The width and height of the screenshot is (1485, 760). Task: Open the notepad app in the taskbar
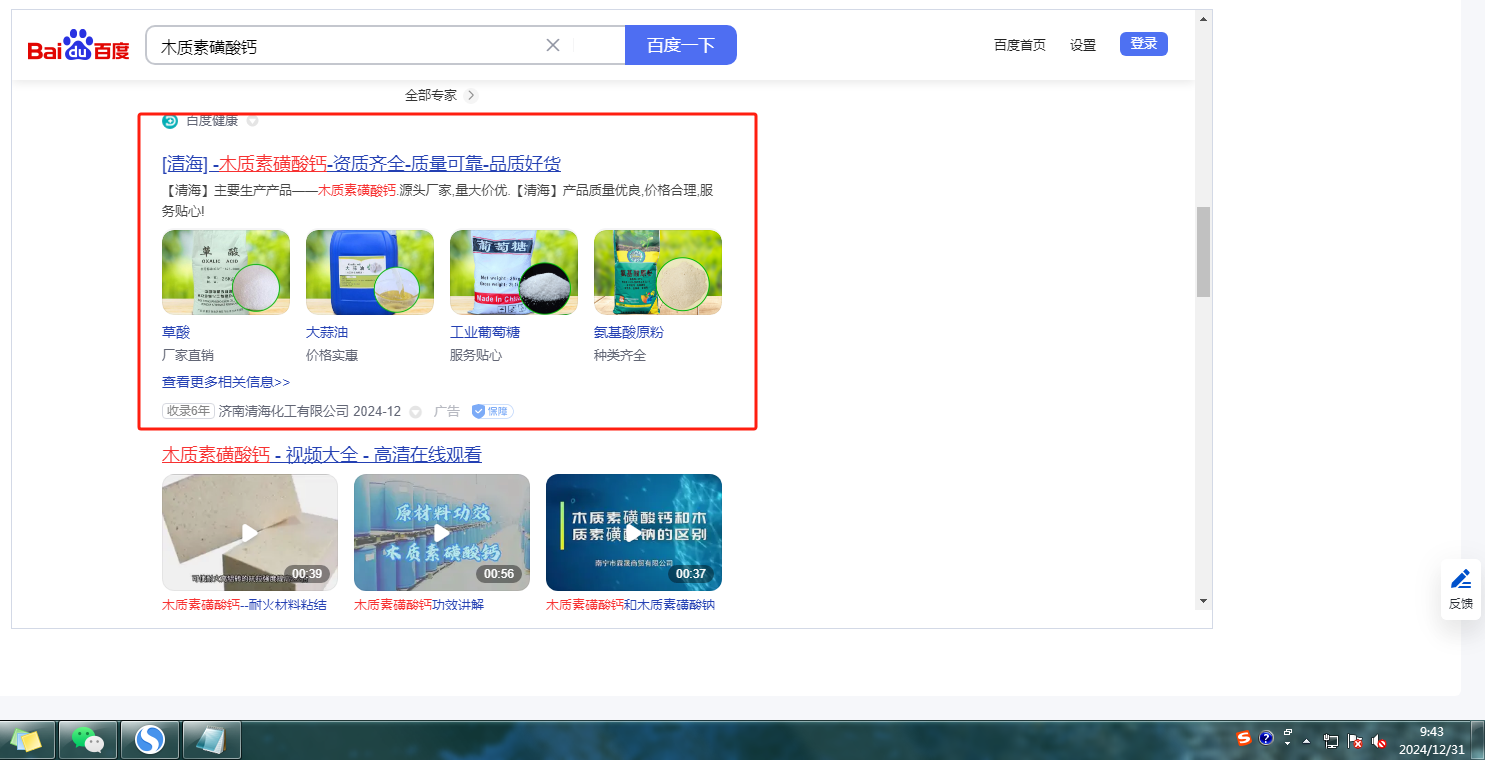(212, 740)
